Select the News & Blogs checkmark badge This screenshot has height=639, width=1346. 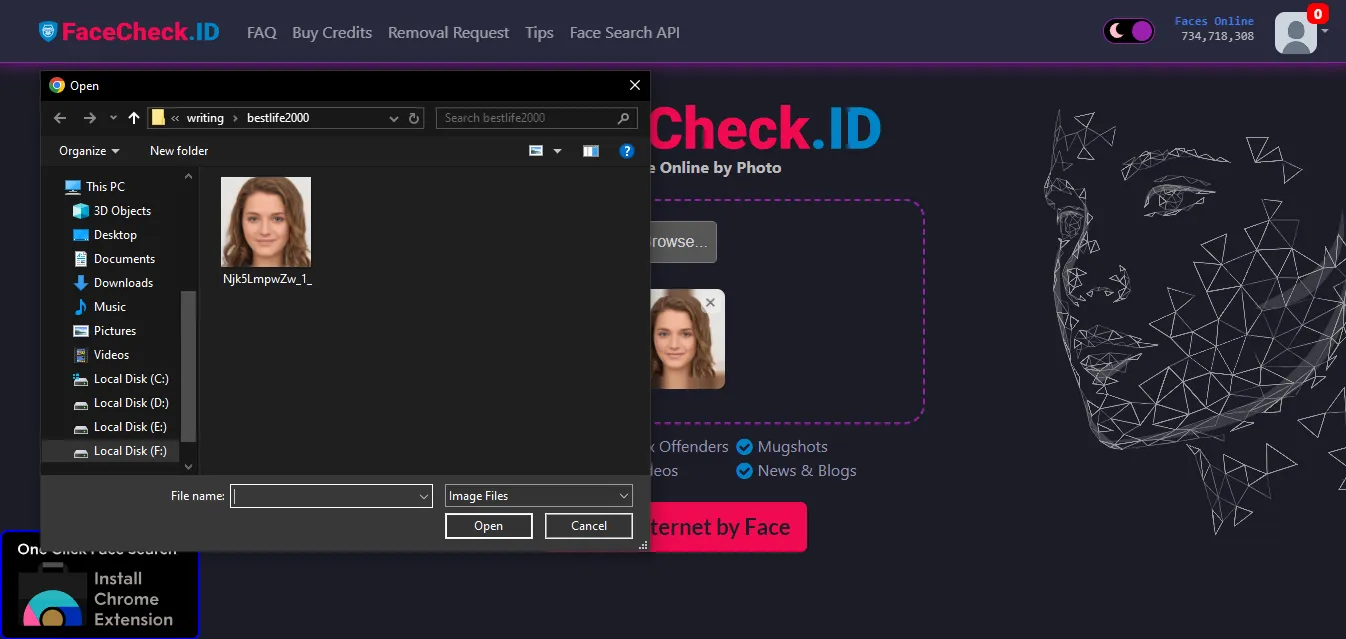pyautogui.click(x=744, y=471)
